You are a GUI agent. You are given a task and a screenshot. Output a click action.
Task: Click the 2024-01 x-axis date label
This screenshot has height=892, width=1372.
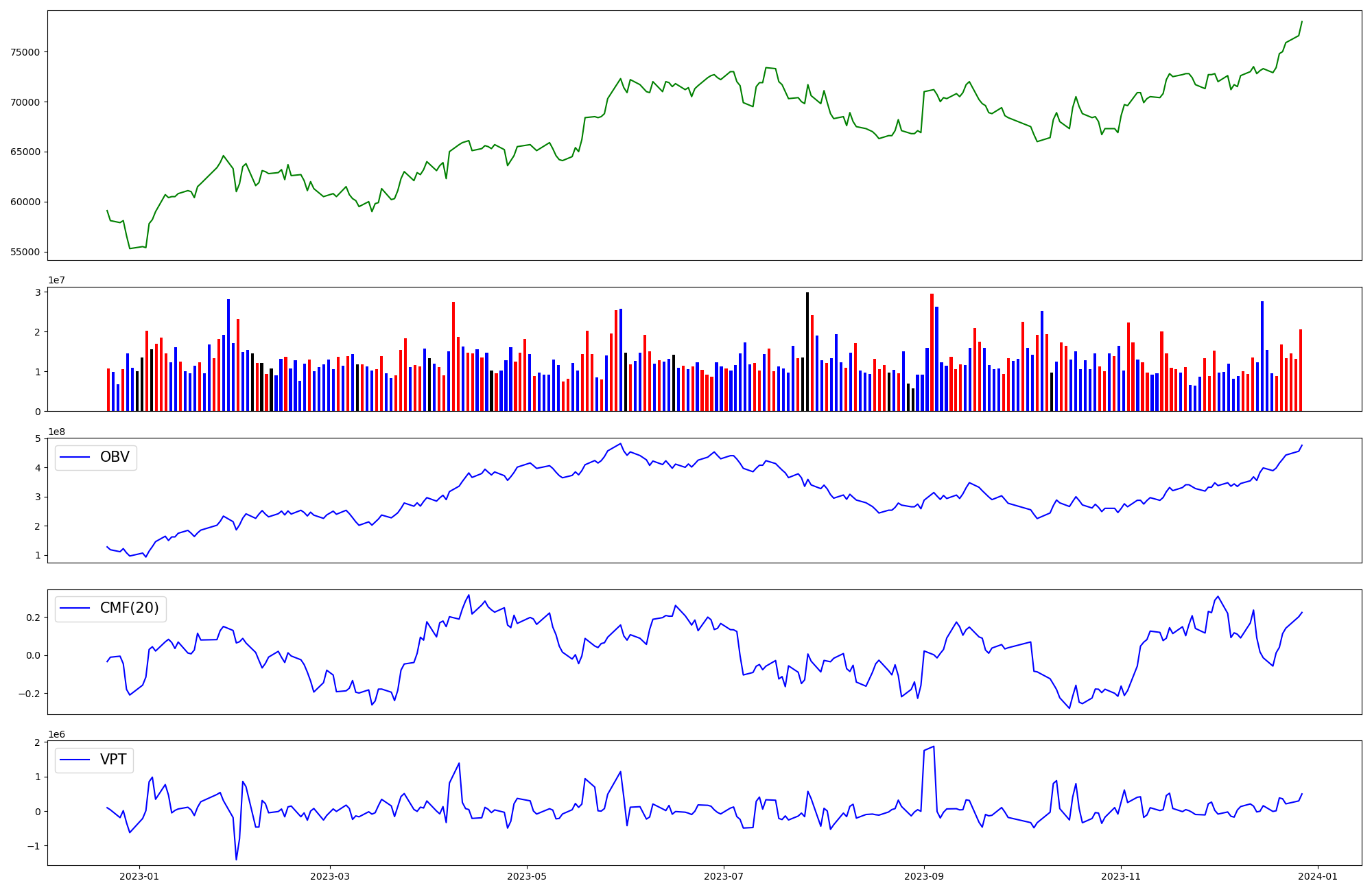1318,876
